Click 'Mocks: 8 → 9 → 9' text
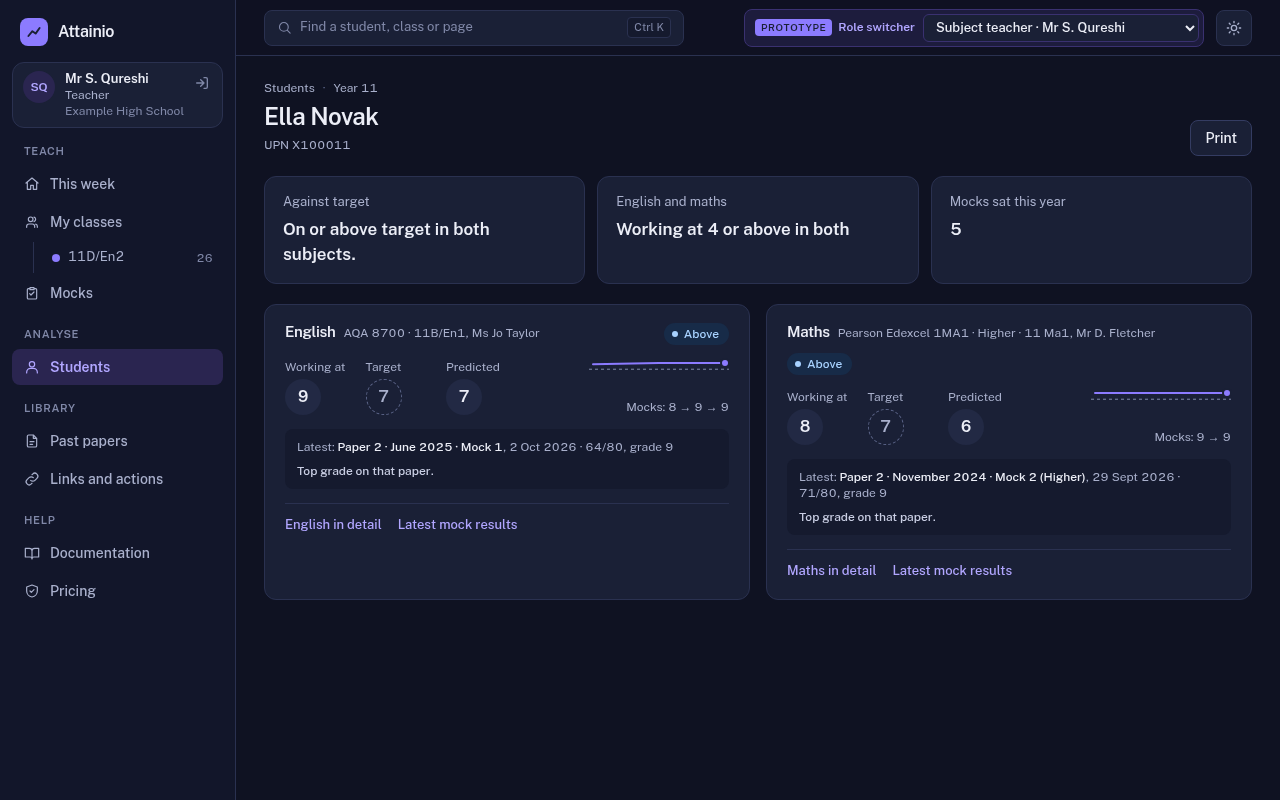The width and height of the screenshot is (1280, 800). [677, 407]
